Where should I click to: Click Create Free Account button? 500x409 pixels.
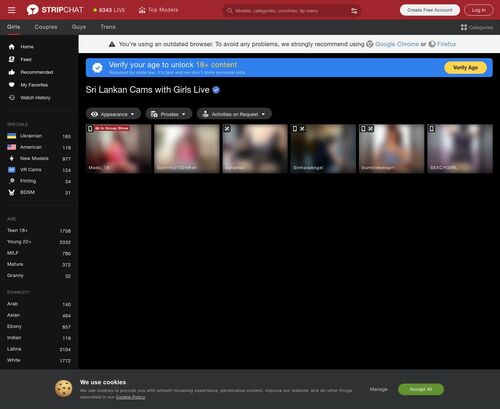[430, 10]
